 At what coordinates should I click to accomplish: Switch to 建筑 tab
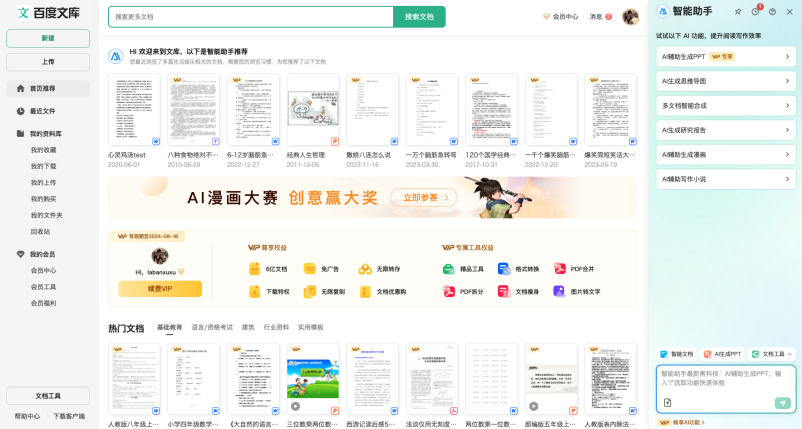pyautogui.click(x=248, y=327)
